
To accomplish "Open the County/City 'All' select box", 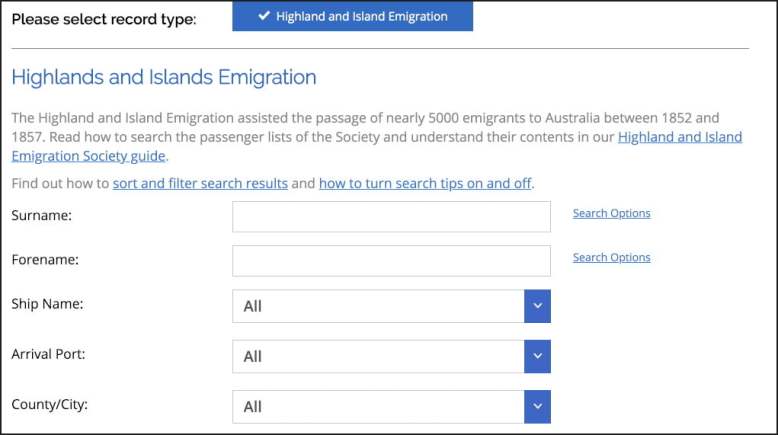I will coord(378,406).
